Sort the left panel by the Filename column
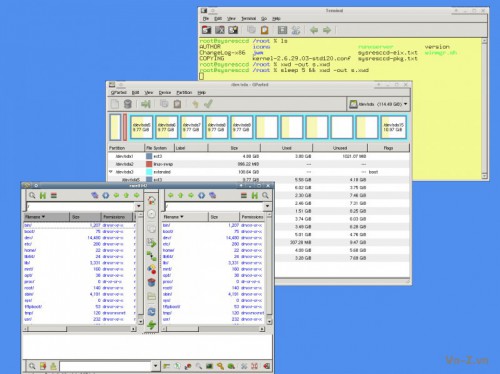The image size is (500, 374). coord(46,217)
